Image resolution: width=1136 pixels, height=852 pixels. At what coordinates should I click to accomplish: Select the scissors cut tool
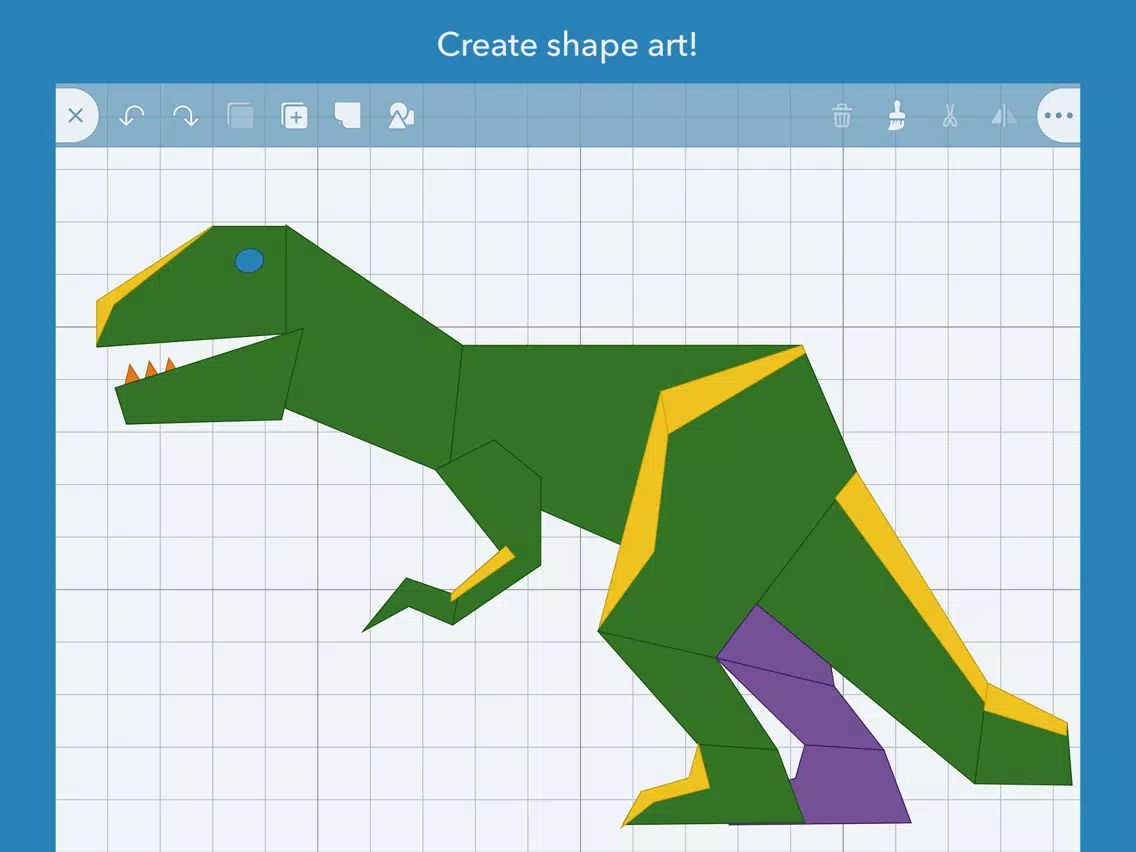pos(950,116)
